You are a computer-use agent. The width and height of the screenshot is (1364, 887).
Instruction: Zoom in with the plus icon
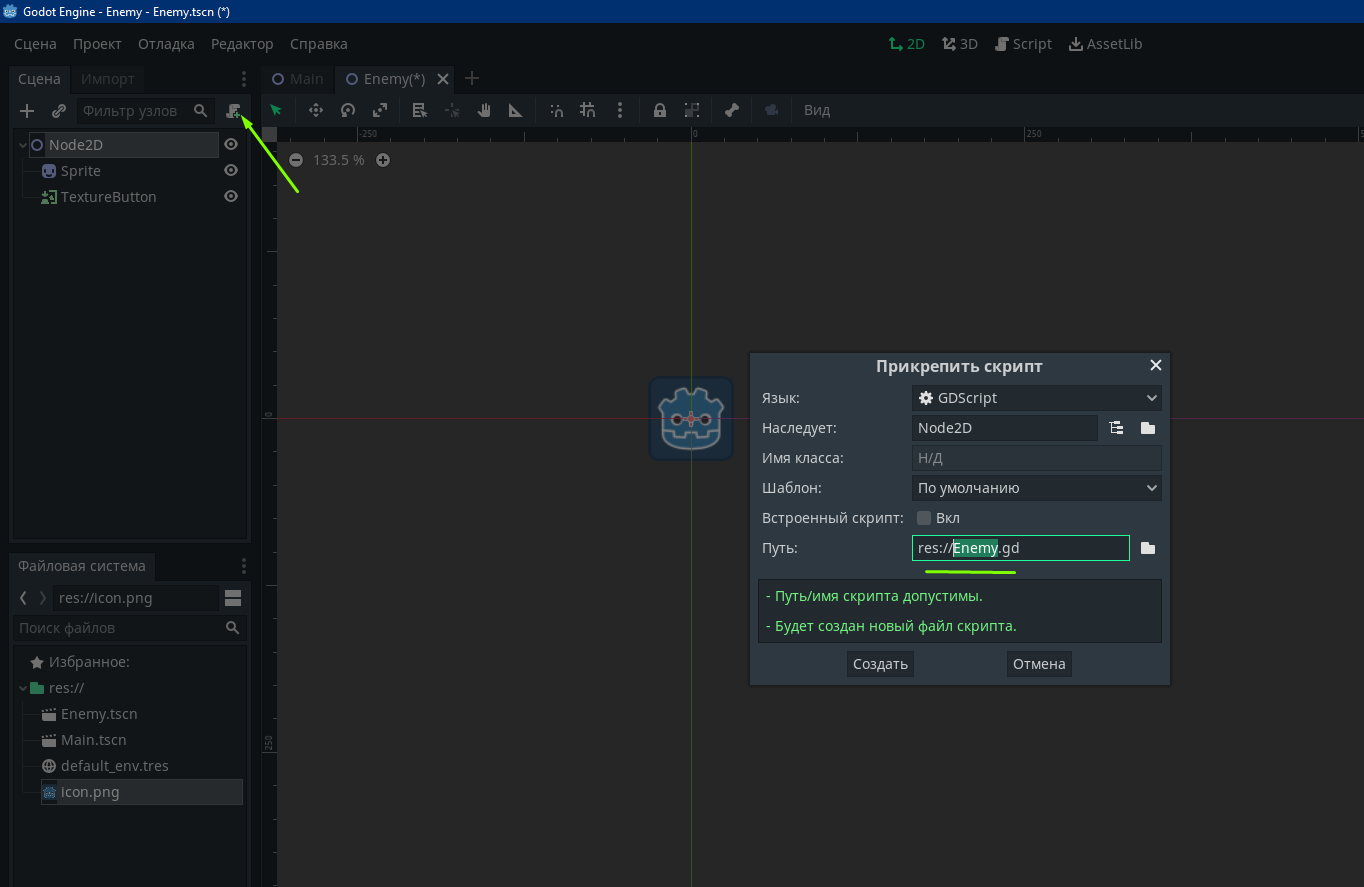tap(383, 160)
